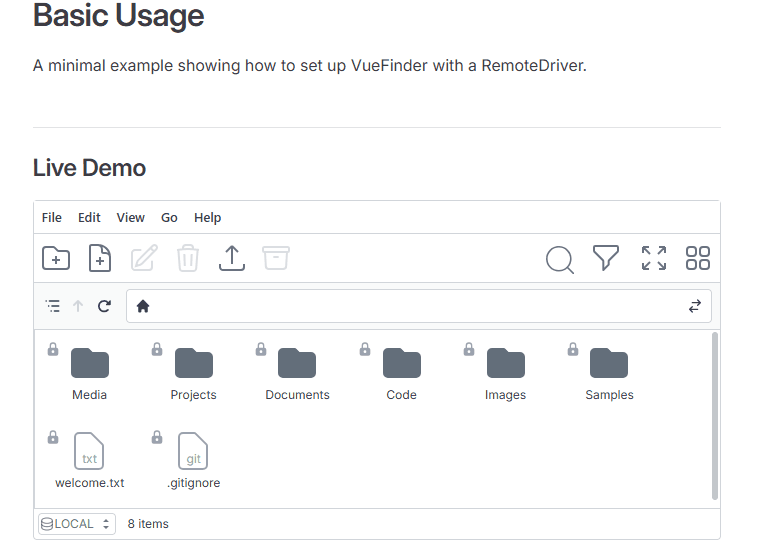
Task: Click the Archive box icon
Action: point(276,258)
